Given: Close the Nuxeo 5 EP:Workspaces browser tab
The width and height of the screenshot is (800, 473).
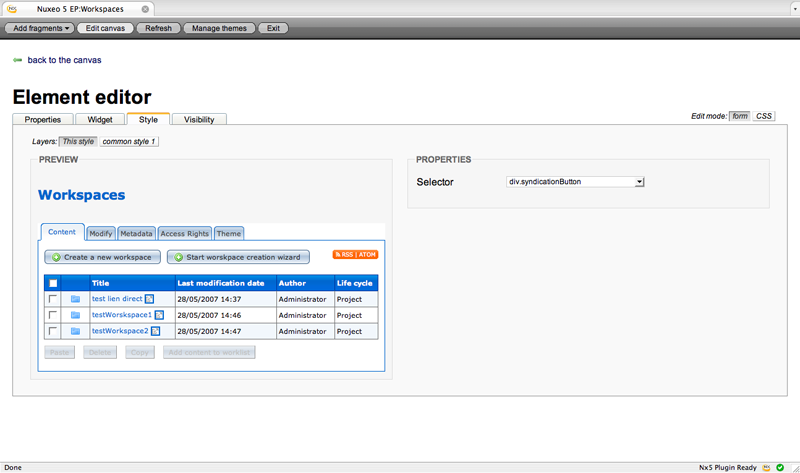Looking at the screenshot, I should coord(145,9).
